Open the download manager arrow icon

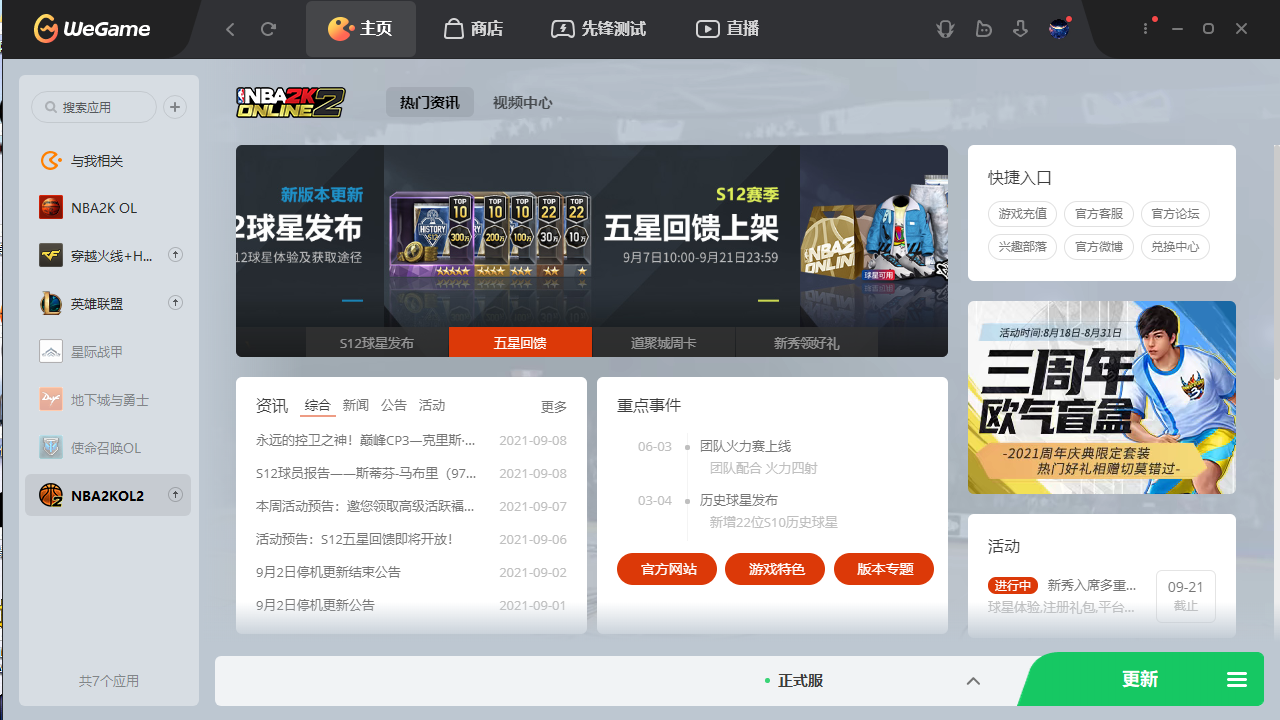tap(1020, 29)
